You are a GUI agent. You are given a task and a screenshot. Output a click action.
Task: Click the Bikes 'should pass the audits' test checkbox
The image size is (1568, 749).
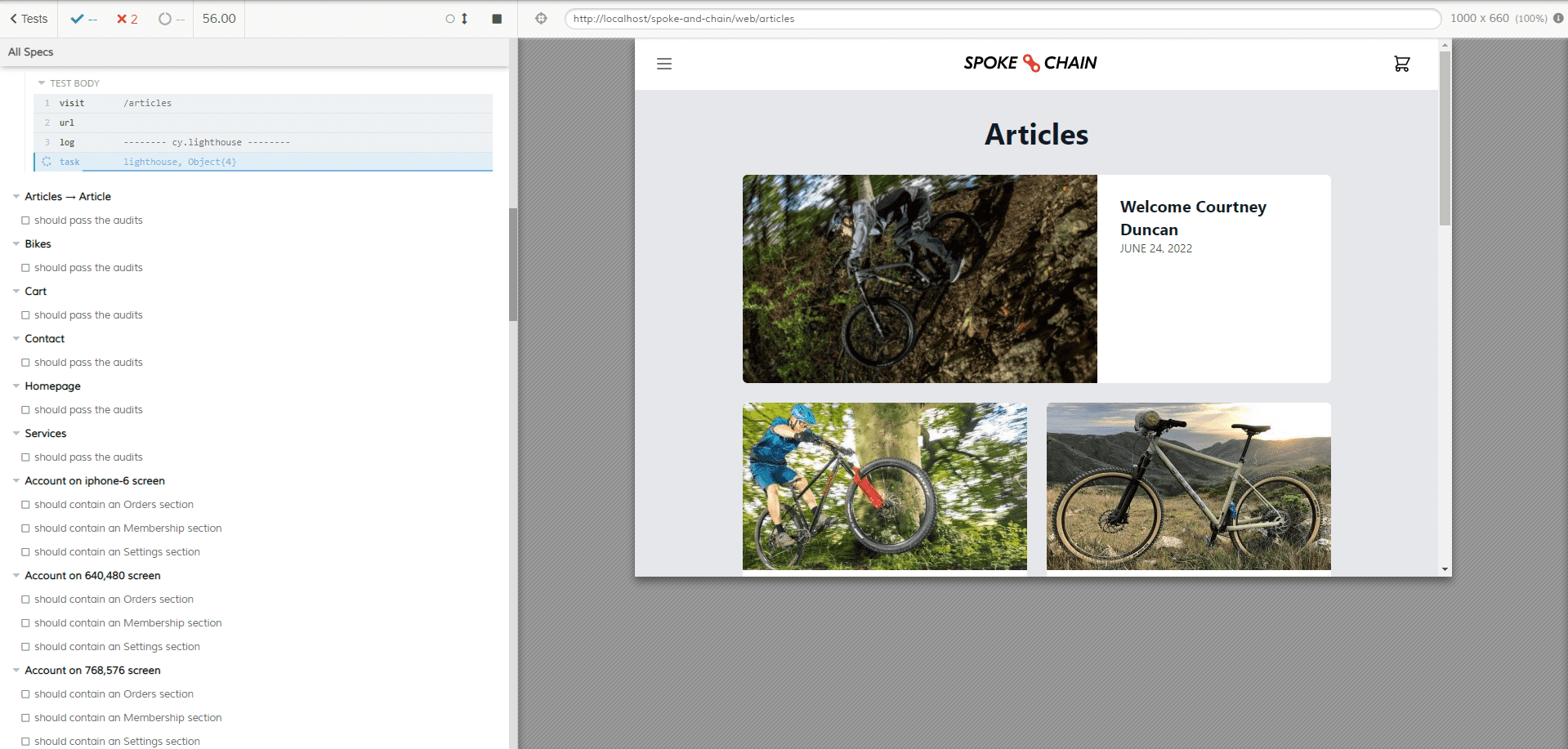point(26,268)
